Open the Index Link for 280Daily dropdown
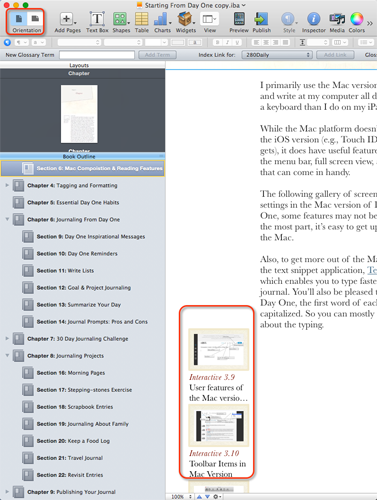 pos(277,55)
